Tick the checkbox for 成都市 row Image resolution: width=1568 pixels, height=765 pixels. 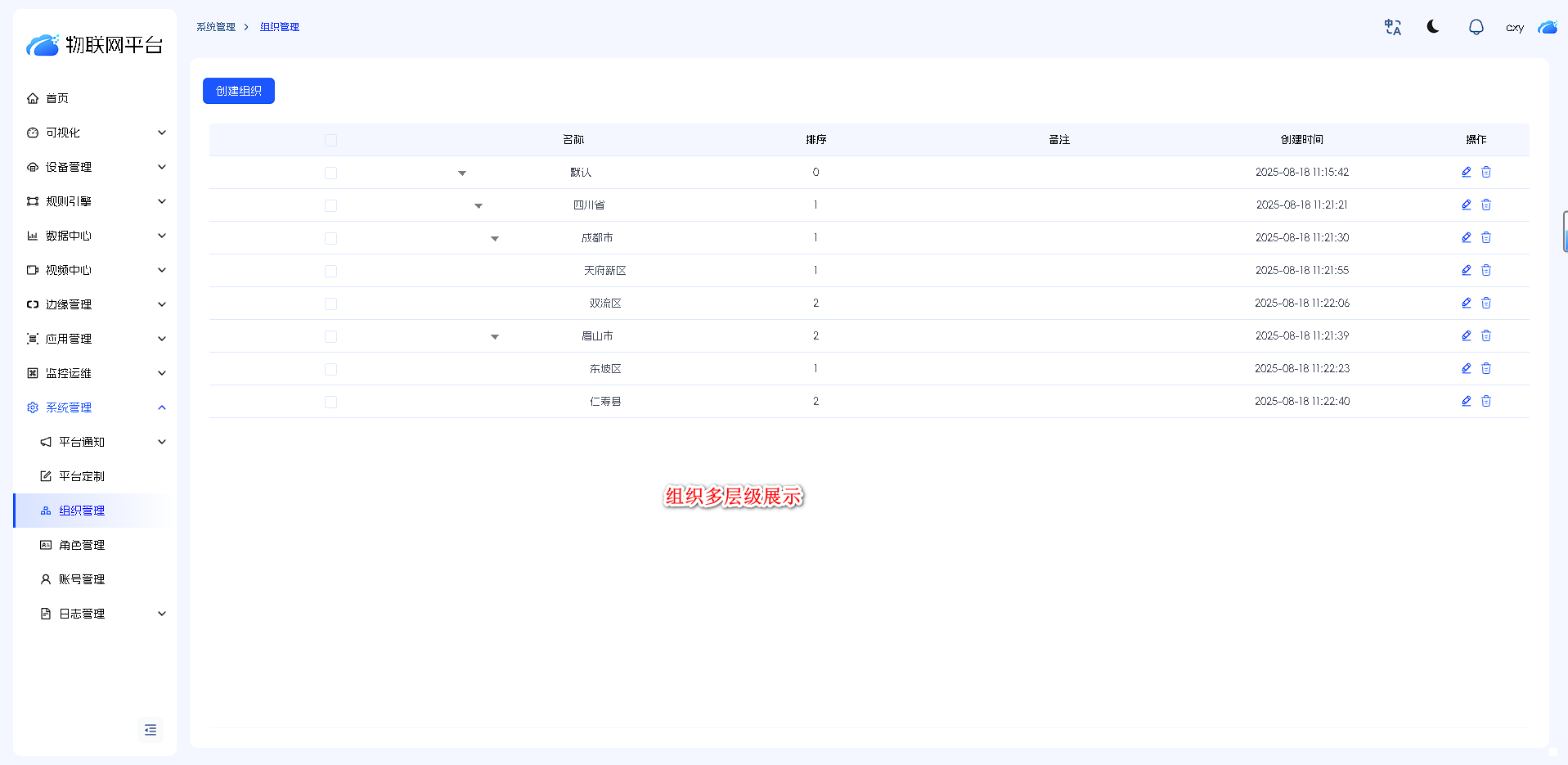(330, 238)
